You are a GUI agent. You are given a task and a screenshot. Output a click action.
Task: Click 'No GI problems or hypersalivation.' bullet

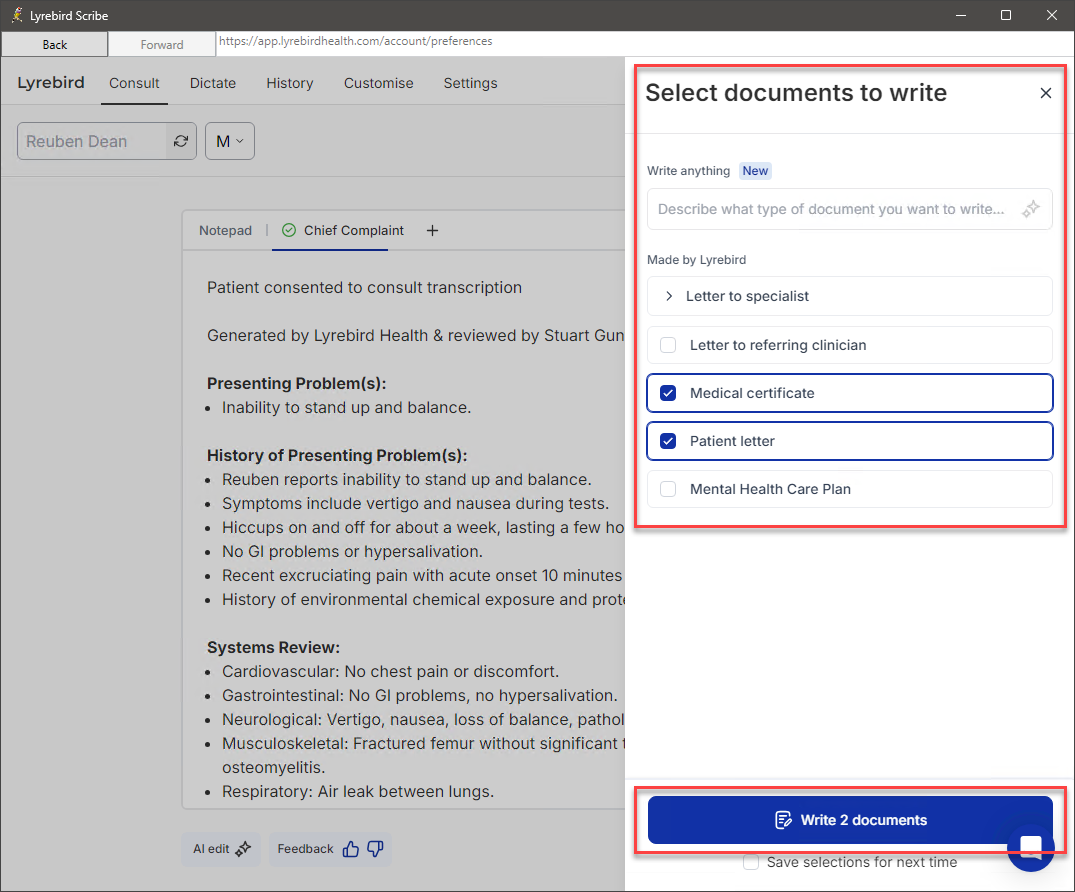(x=352, y=551)
